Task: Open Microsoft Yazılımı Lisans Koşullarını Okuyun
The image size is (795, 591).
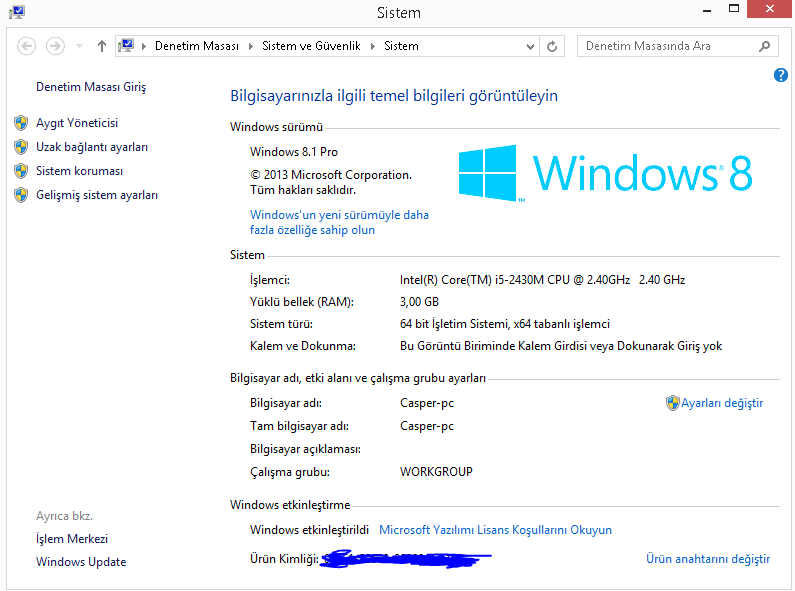Action: (495, 530)
